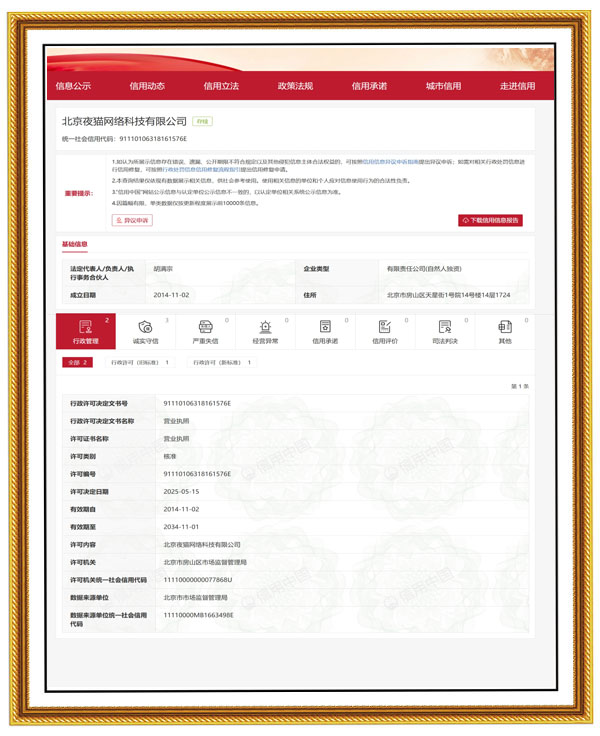Select the 行政管理 category icon
600x736 pixels.
click(85, 332)
